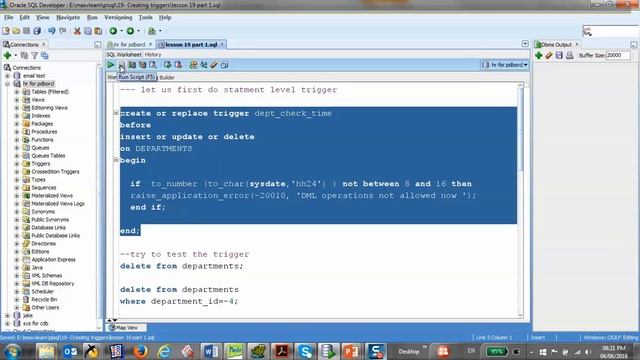Click the Undo icon

pos(52,31)
